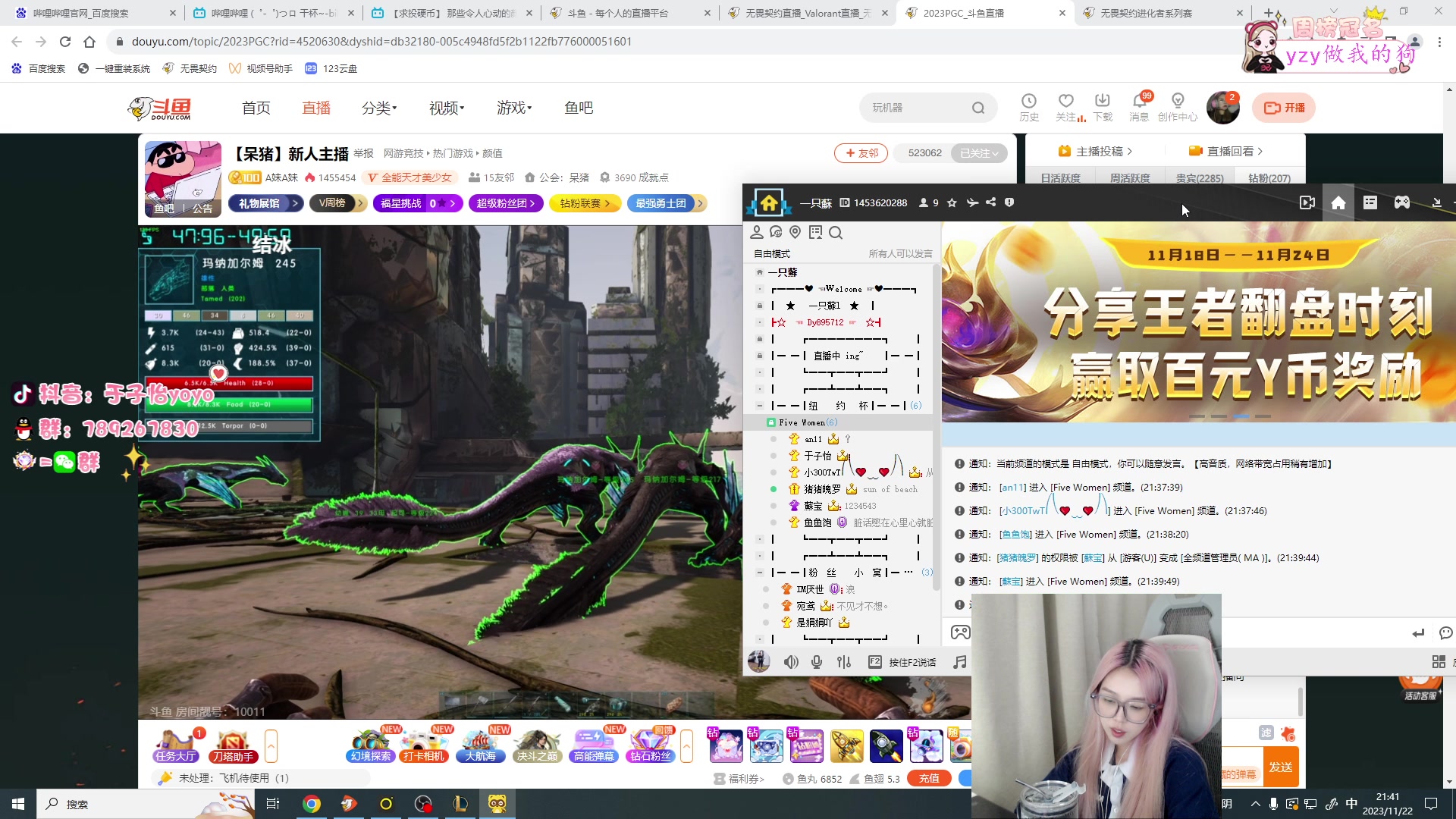Click the Chrome taskbar icon
Screen dimensions: 1456x819
click(312, 804)
